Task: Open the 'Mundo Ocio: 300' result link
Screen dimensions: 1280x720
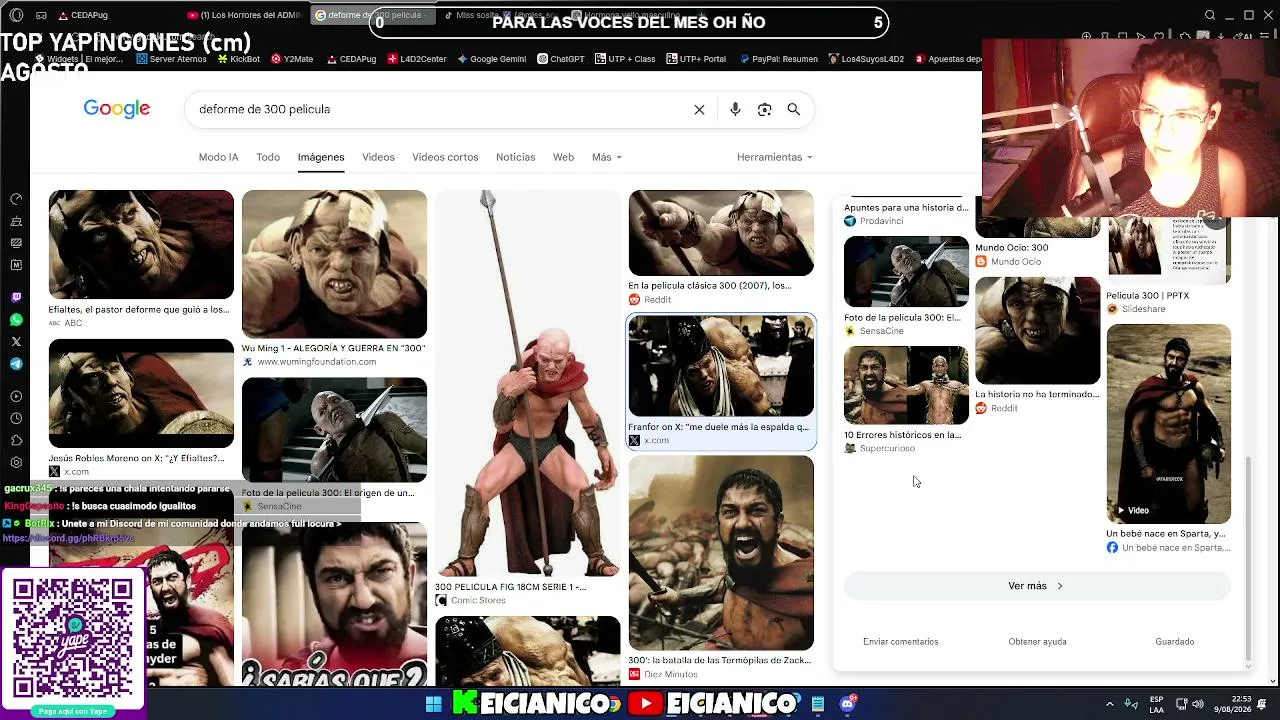Action: [1012, 248]
